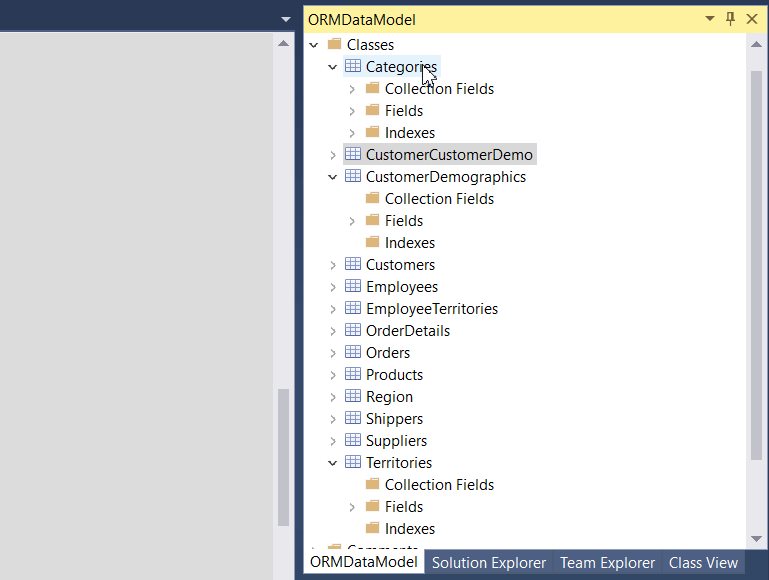Select the Suppliers class label
Viewport: 769px width, 580px height.
click(x=396, y=440)
